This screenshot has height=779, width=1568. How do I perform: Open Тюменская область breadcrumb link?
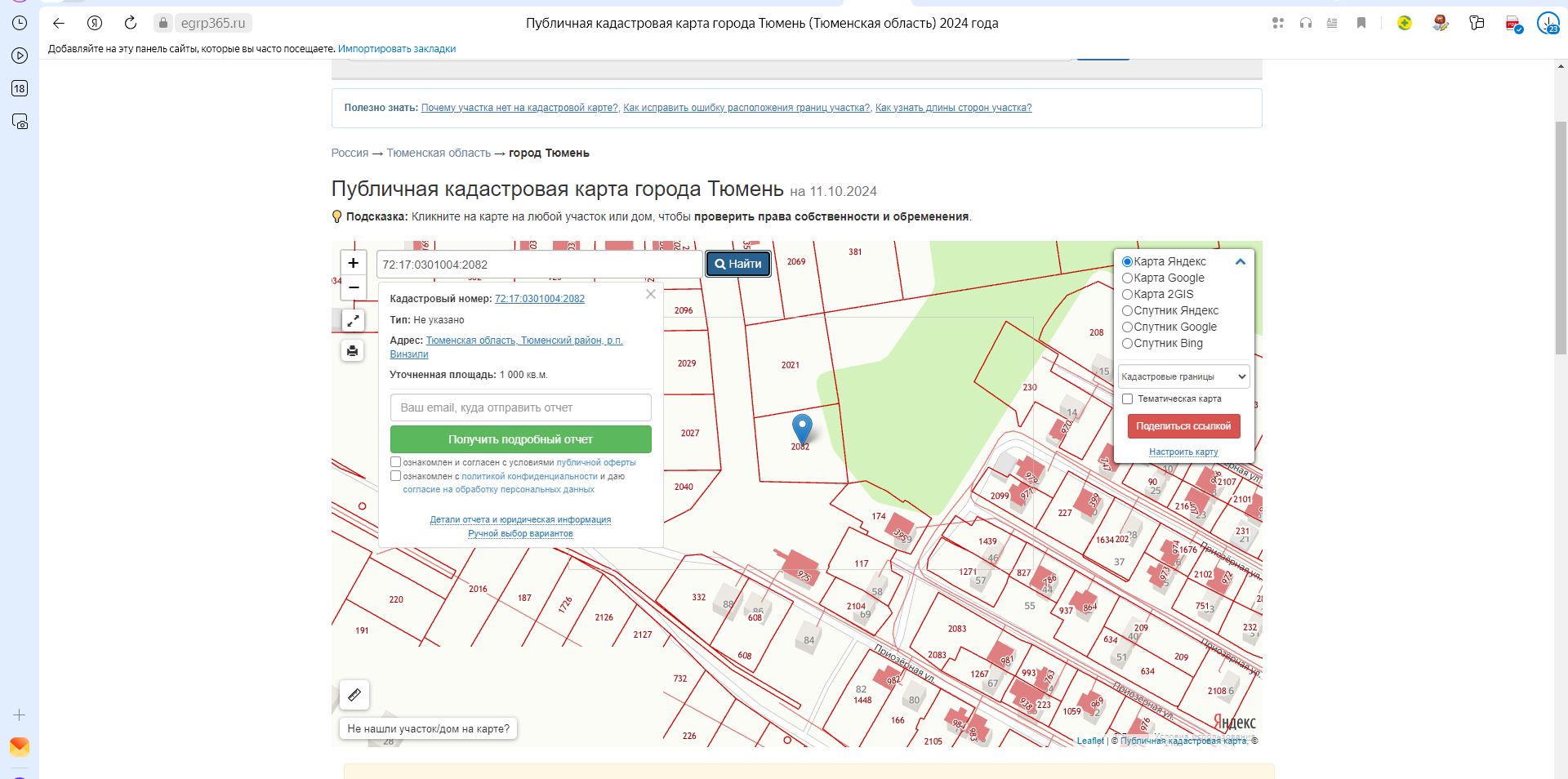point(439,153)
